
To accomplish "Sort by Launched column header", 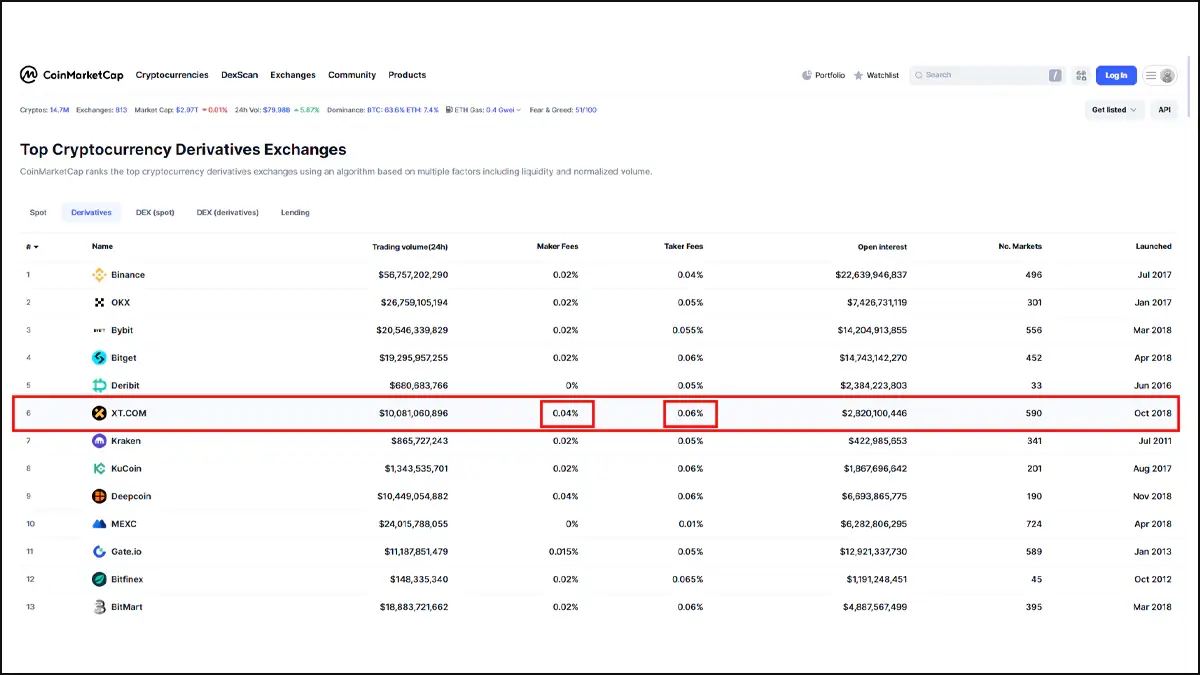I will 1153,246.
